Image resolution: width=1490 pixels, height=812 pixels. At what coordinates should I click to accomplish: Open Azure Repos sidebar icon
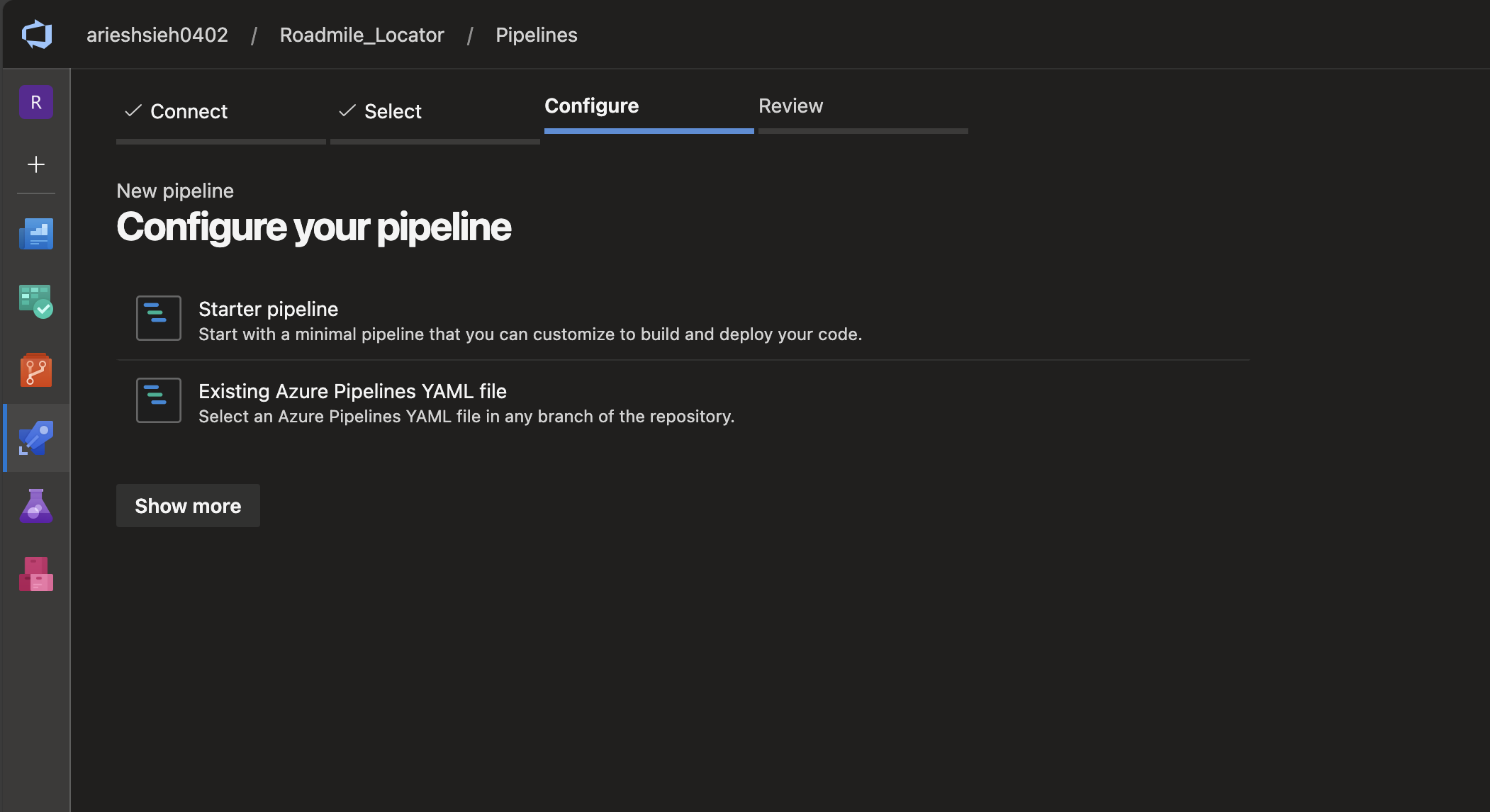tap(36, 369)
